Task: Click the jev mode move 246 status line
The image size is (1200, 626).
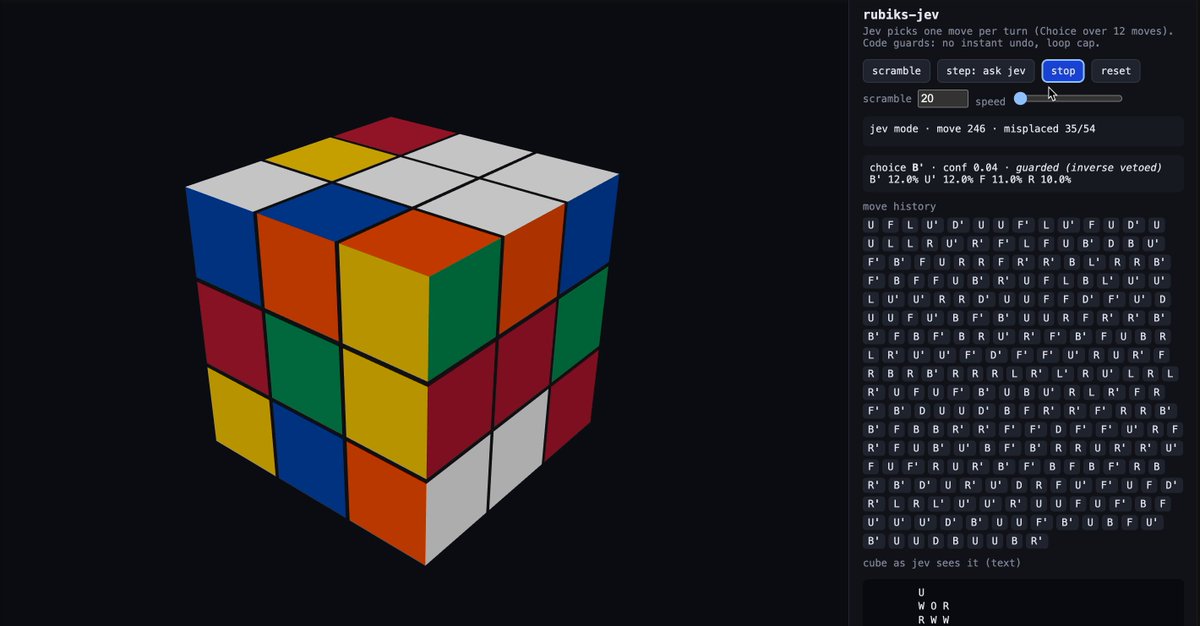Action: tap(1023, 129)
